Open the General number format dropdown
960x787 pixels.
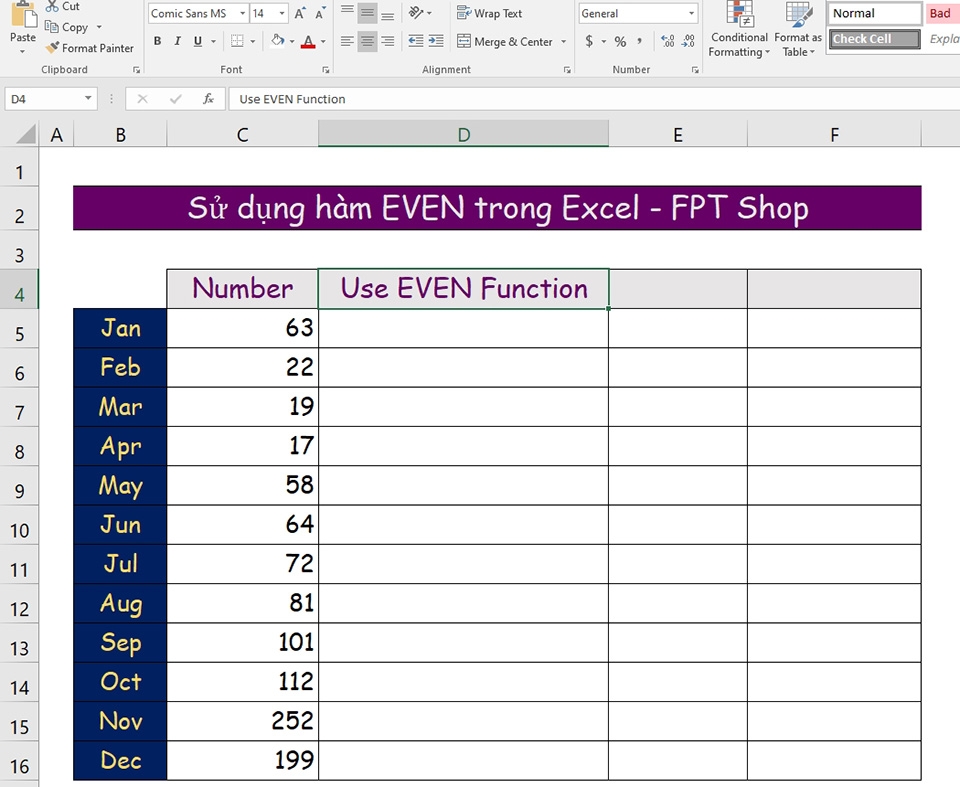pos(691,13)
